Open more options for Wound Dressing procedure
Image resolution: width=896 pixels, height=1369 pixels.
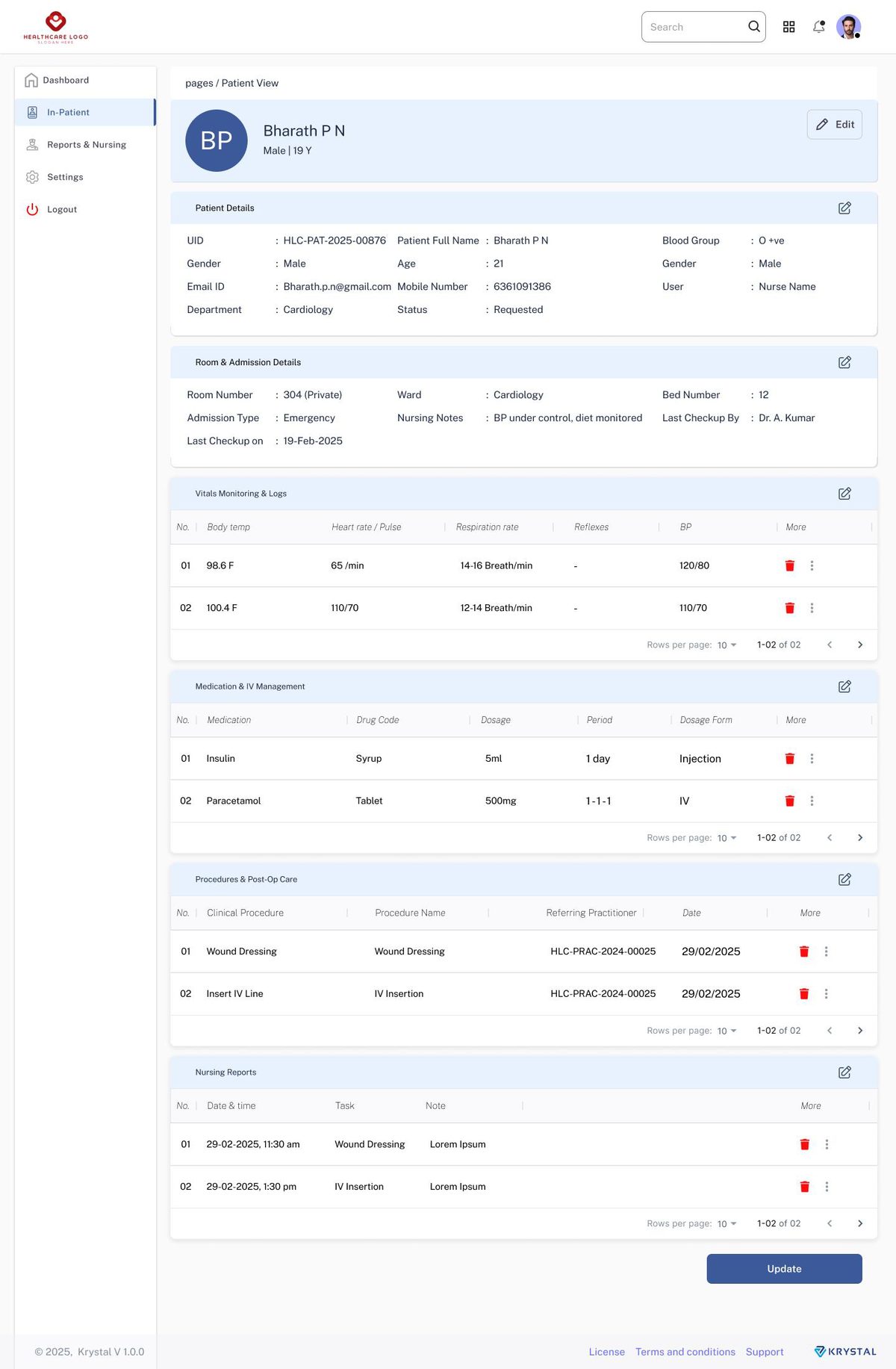tap(826, 952)
